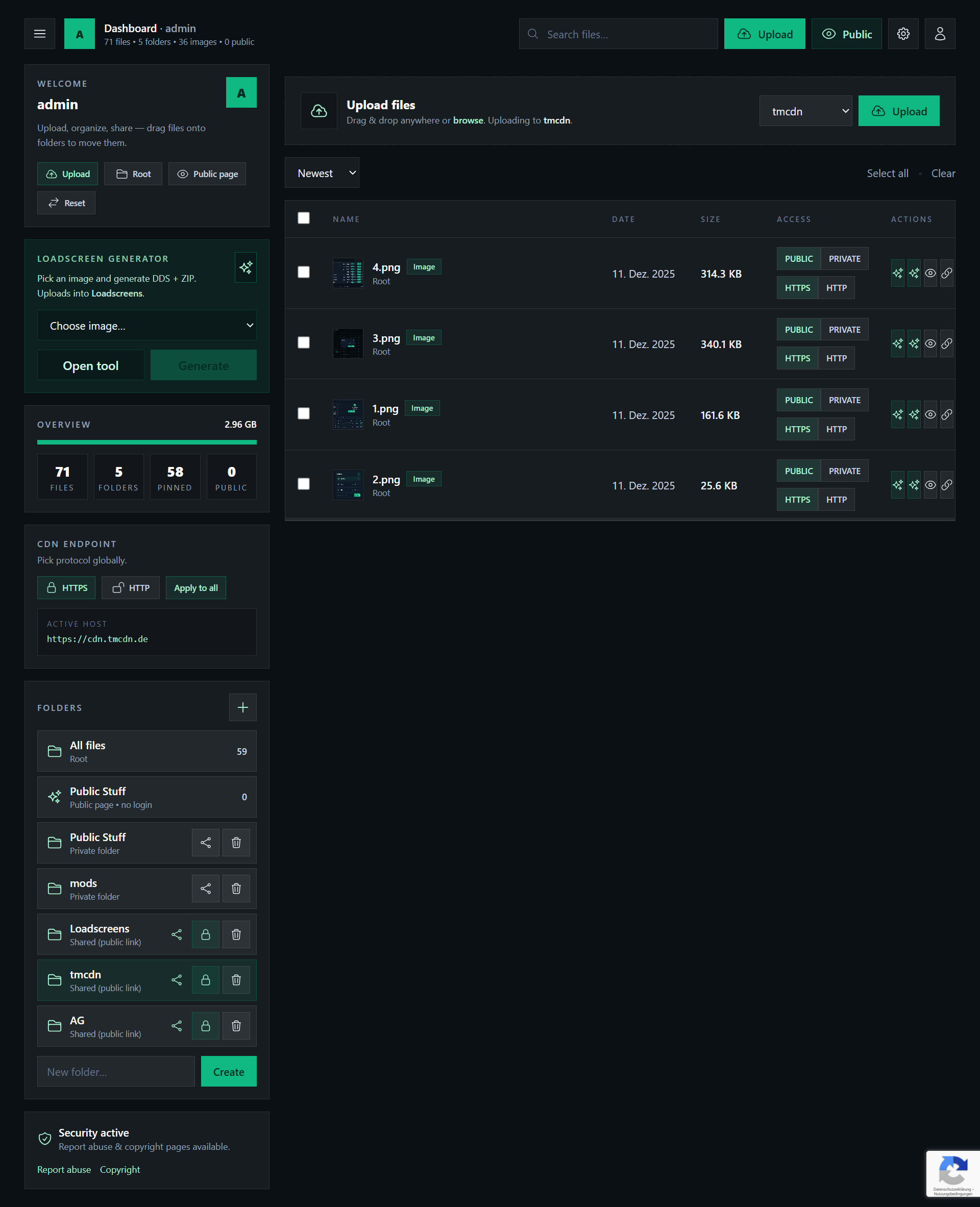Screen dimensions: 980x1207
Task: Click the lock icon on tmcdn folder
Action: point(206,980)
